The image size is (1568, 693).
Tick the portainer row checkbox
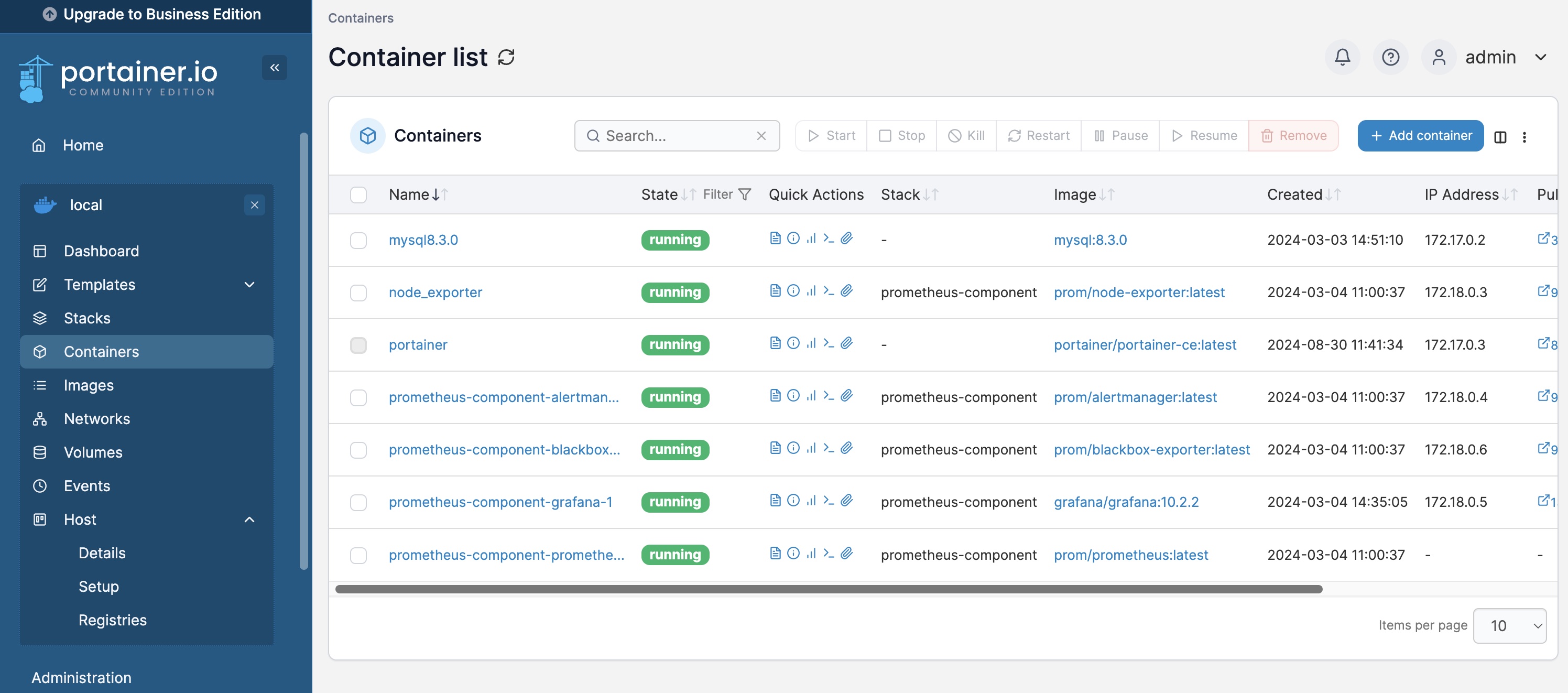pos(358,345)
